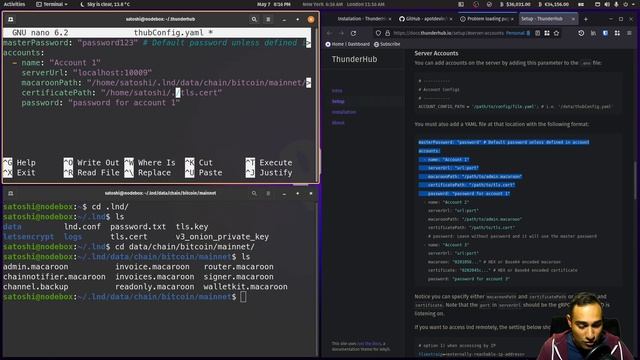Open the Installation docs sidebar link
This screenshot has height=360, width=640.
344,112
